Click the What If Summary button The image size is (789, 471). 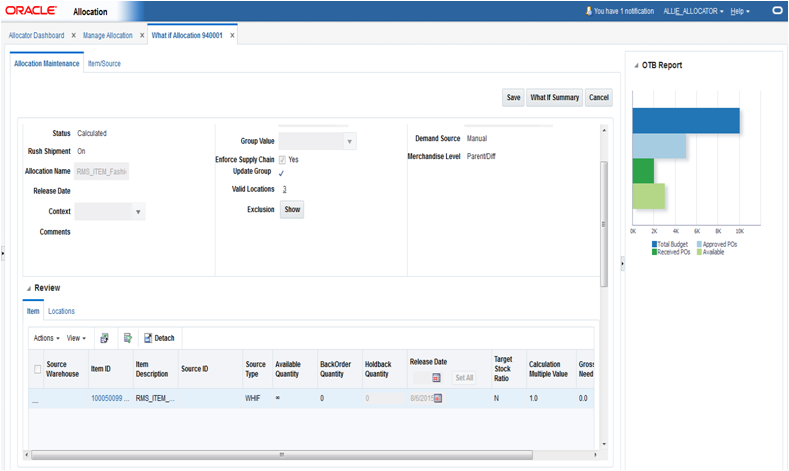[555, 98]
